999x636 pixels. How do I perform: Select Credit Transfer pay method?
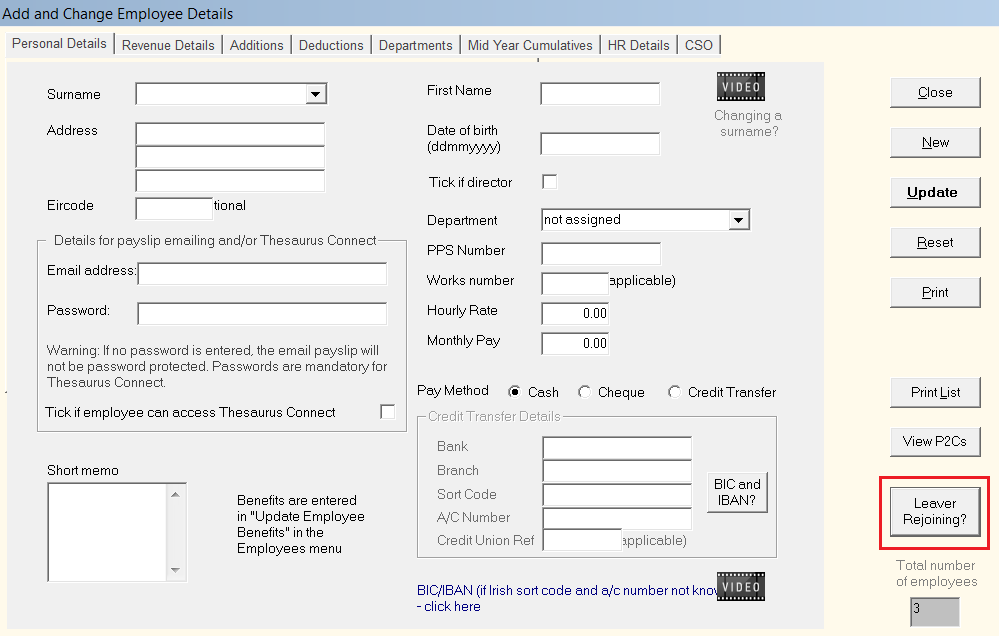674,391
